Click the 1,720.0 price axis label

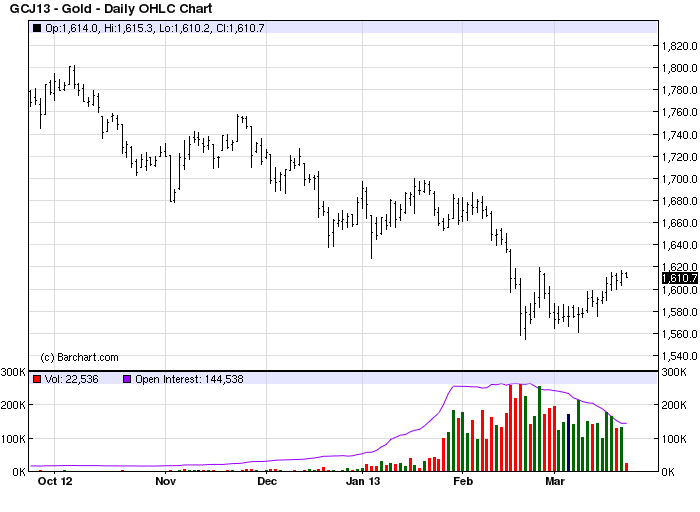point(679,157)
